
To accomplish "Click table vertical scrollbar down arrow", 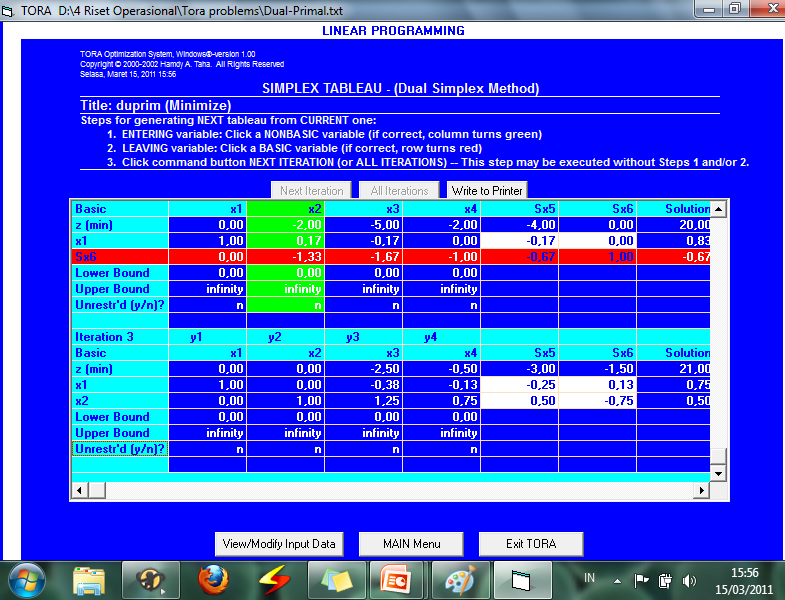I will pos(718,473).
